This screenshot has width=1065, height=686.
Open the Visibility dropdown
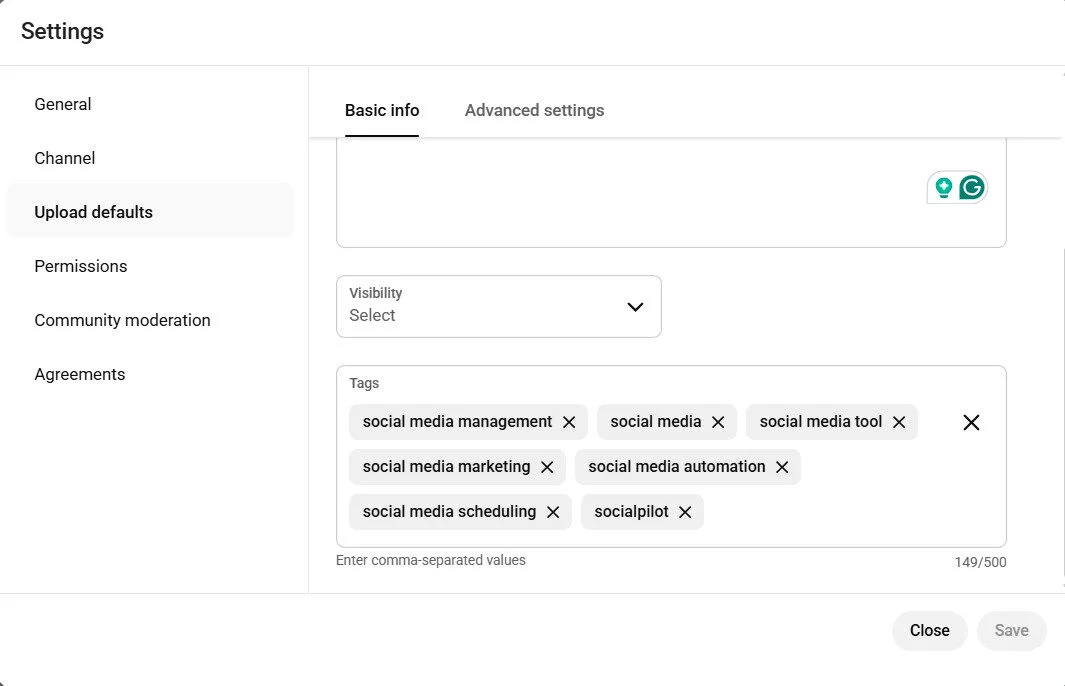635,307
